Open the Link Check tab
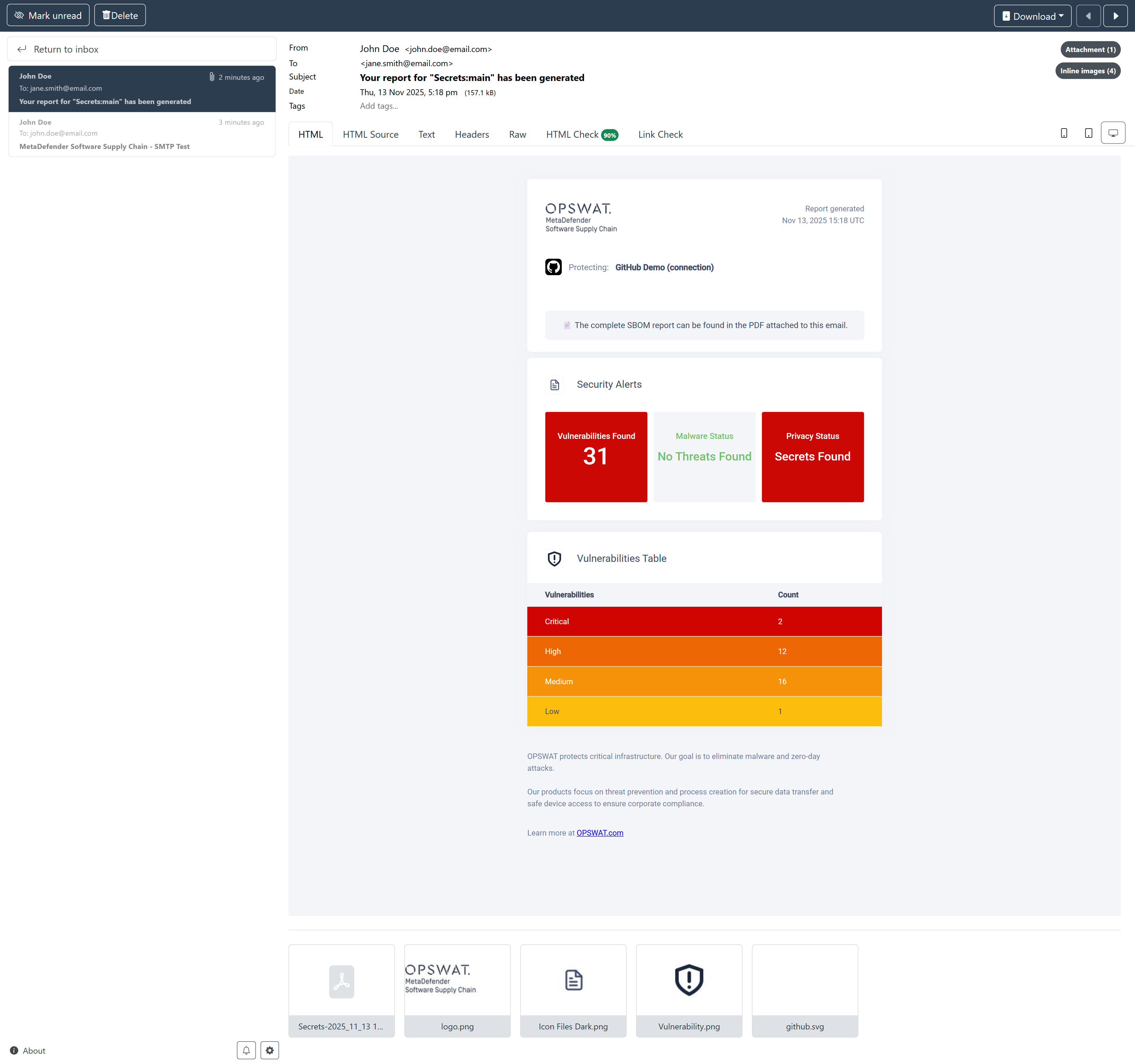 tap(660, 135)
